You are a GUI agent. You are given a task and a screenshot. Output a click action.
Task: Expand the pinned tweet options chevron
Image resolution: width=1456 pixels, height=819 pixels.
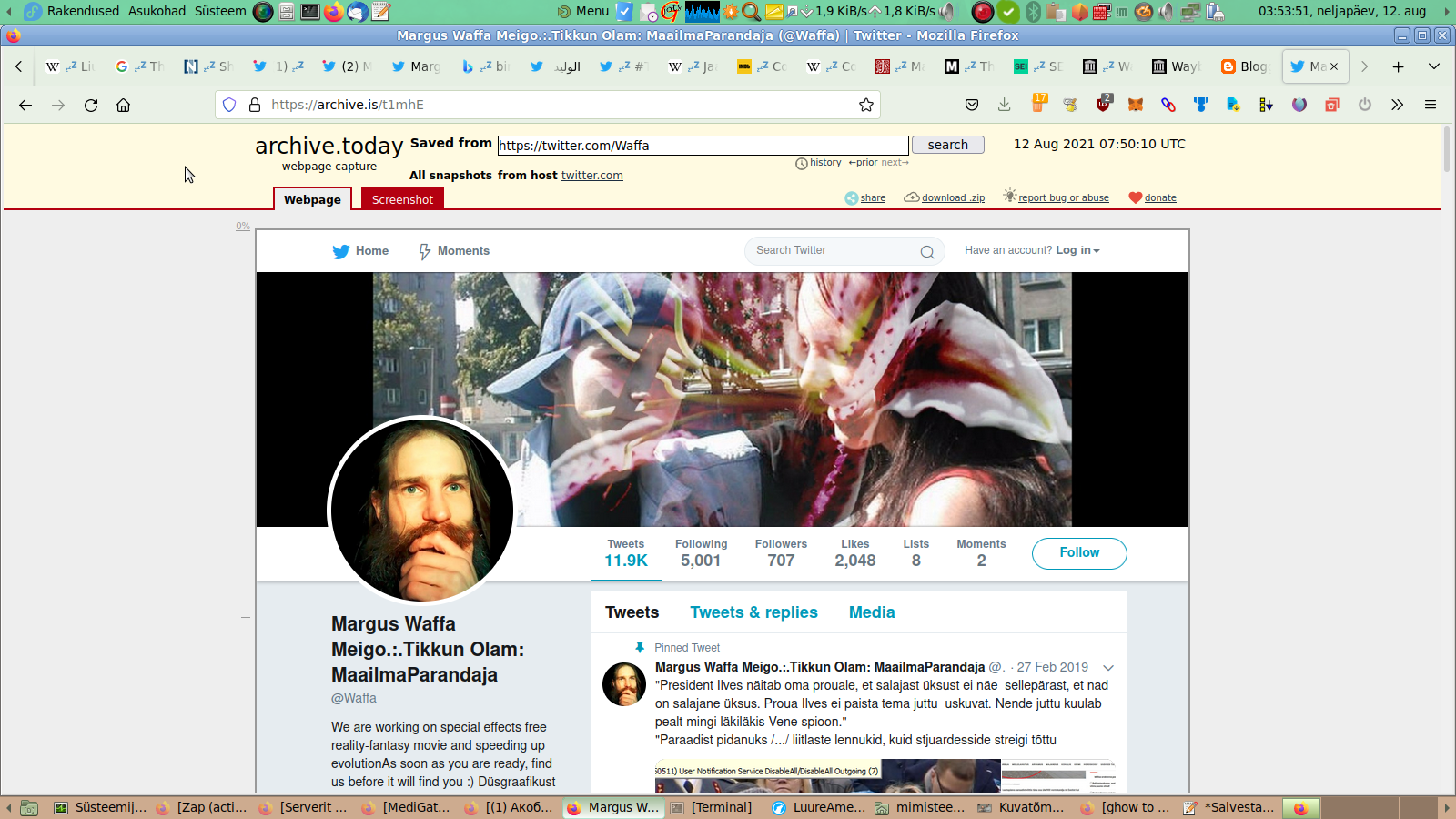click(1108, 668)
